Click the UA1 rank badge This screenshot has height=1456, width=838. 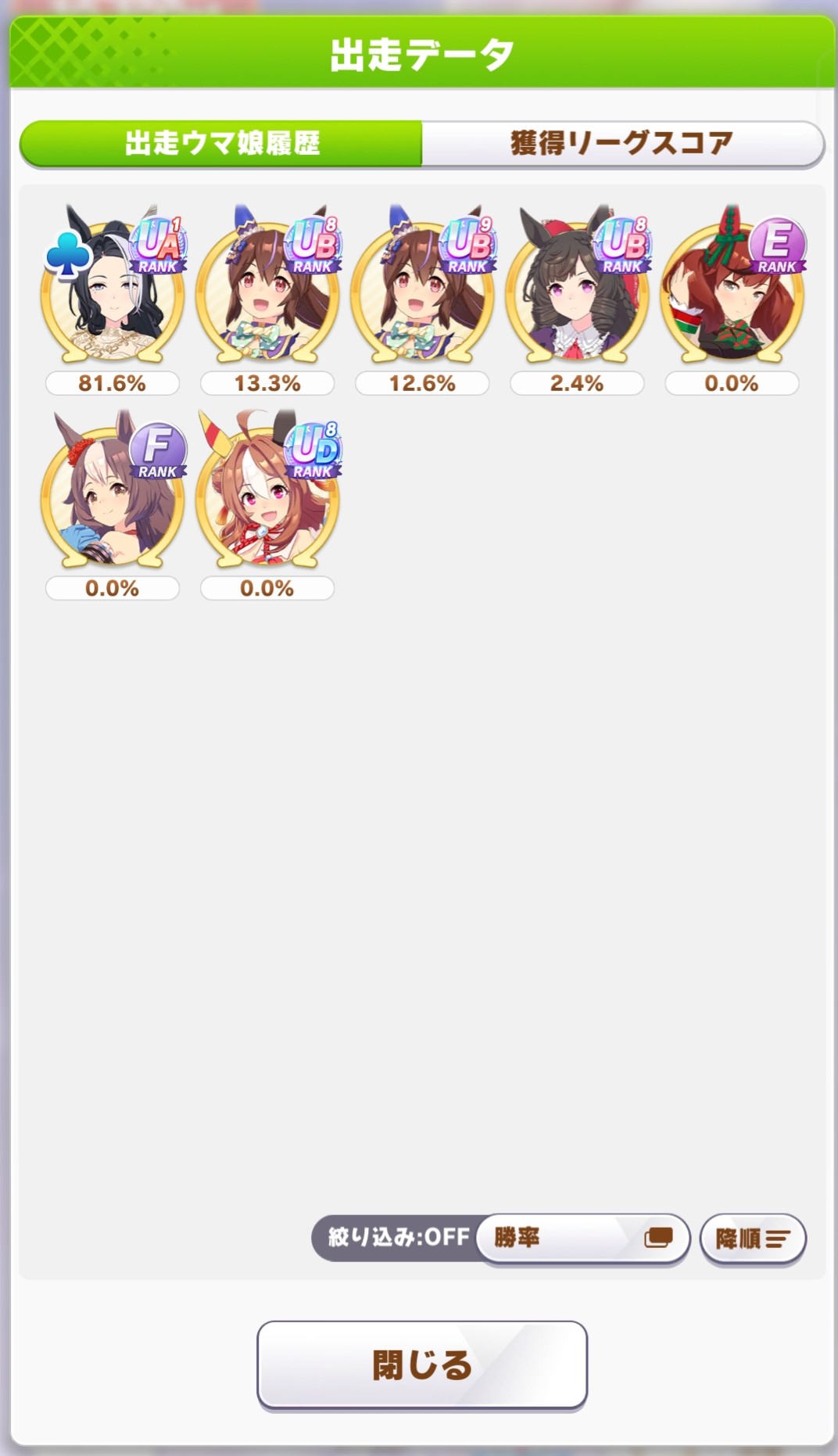click(159, 244)
